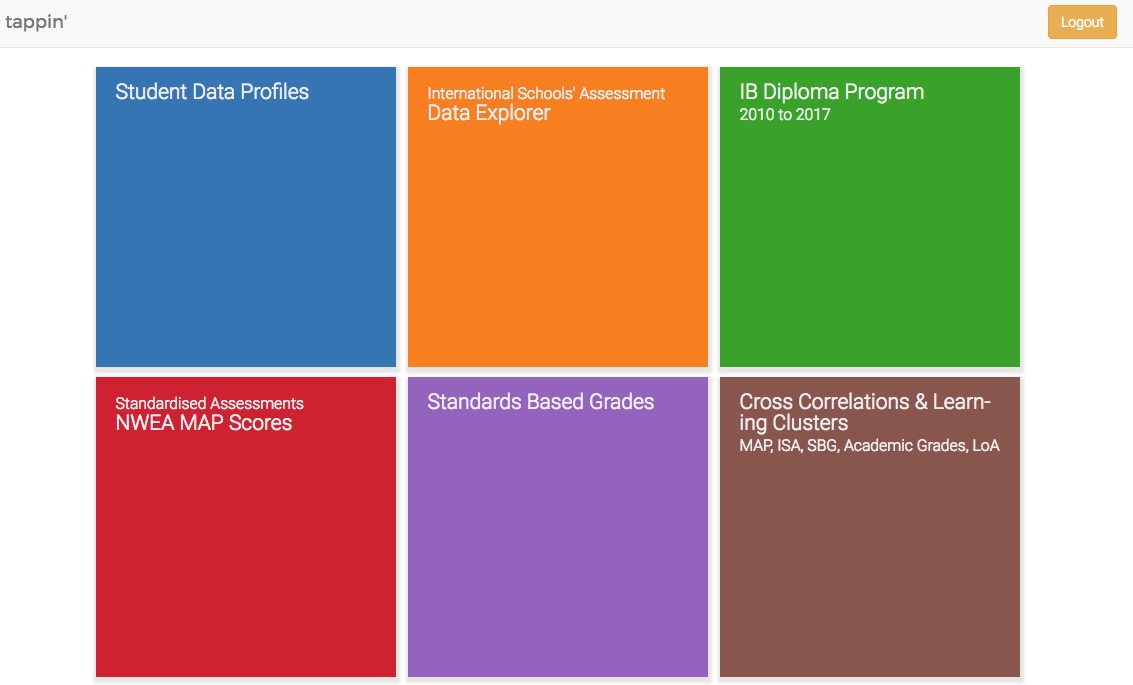
Task: Explore Cross Correlations & Learning Clusters
Action: (x=868, y=525)
